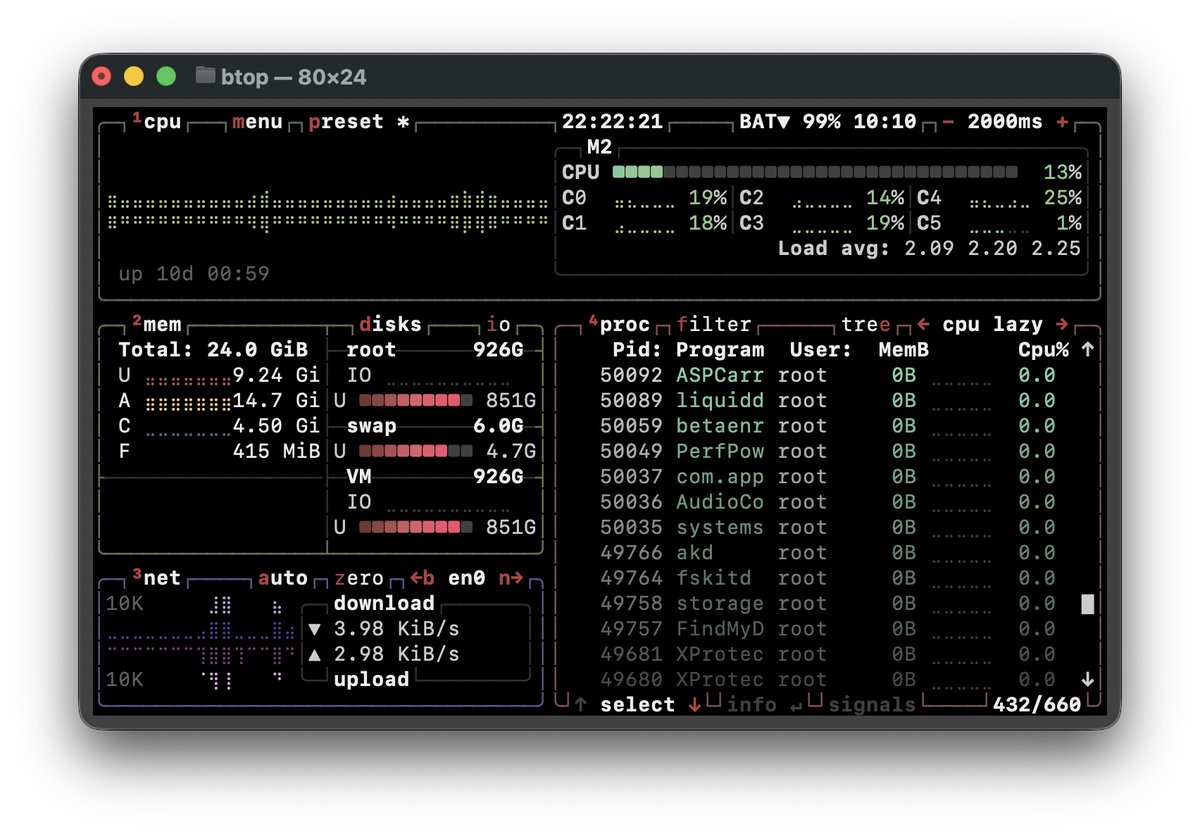Open the signals menu for a process

[x=872, y=704]
